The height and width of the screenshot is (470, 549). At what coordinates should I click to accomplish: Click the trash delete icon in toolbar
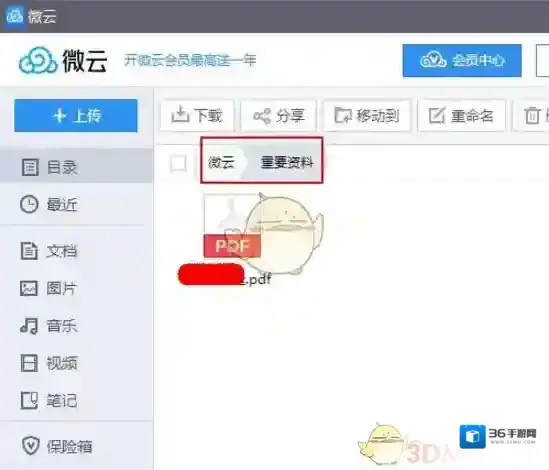(532, 116)
